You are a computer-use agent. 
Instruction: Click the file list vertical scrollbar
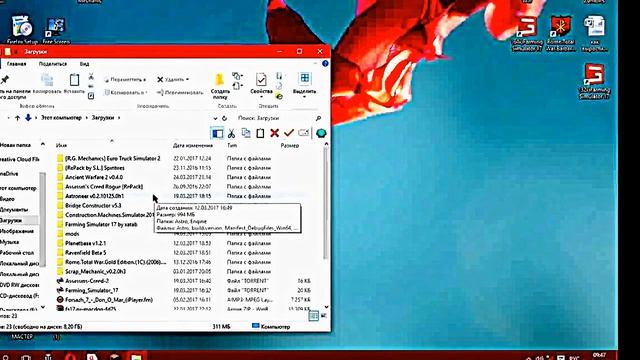click(326, 203)
